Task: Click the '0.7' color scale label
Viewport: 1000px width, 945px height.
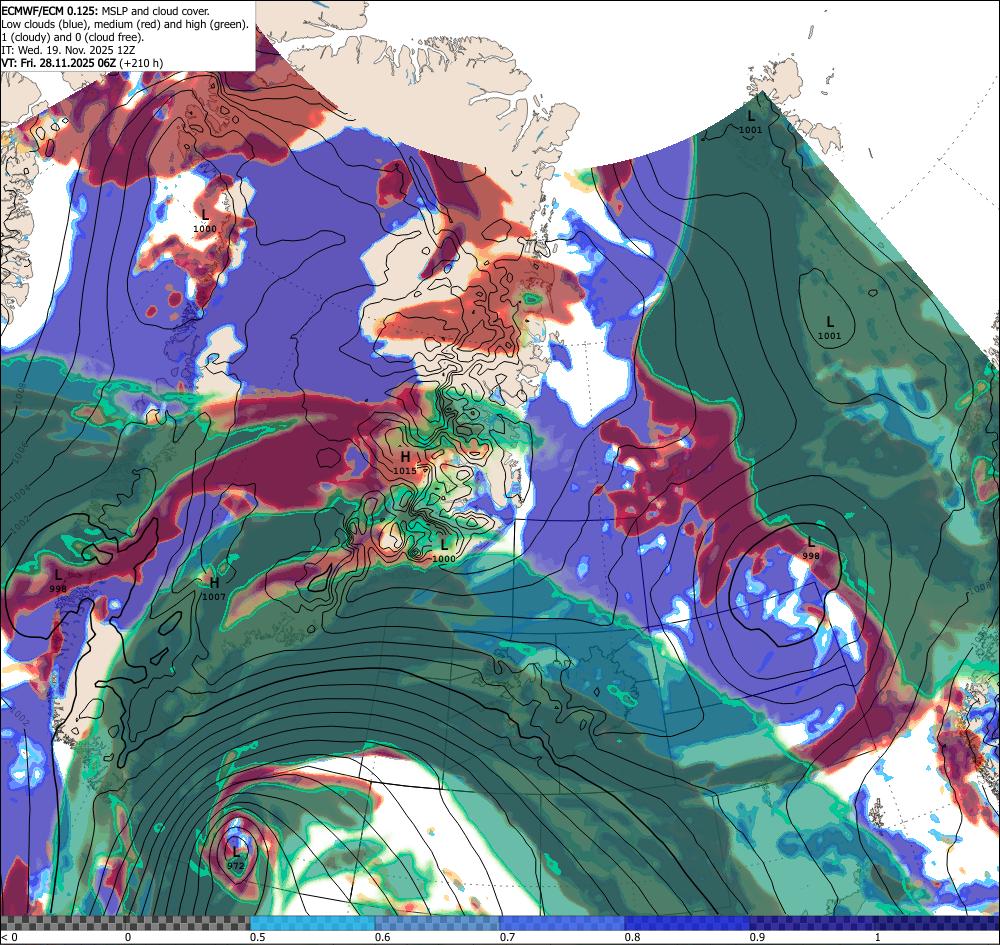Action: pos(508,937)
